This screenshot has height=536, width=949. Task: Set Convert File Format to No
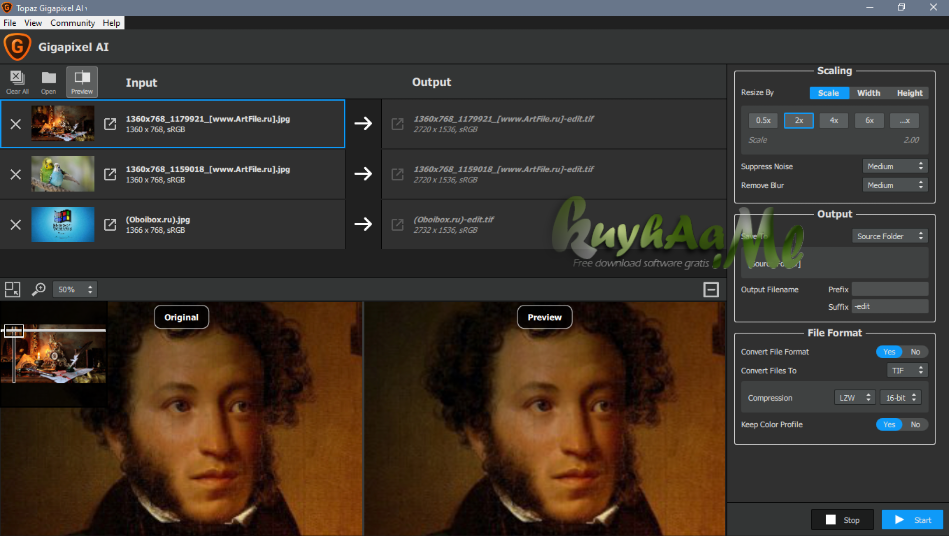915,352
